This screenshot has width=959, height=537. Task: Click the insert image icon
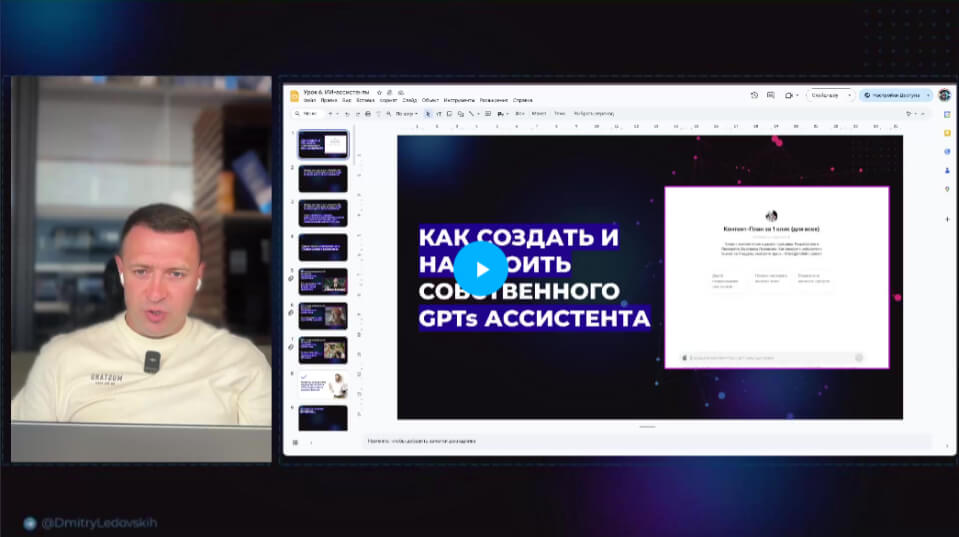tap(450, 114)
